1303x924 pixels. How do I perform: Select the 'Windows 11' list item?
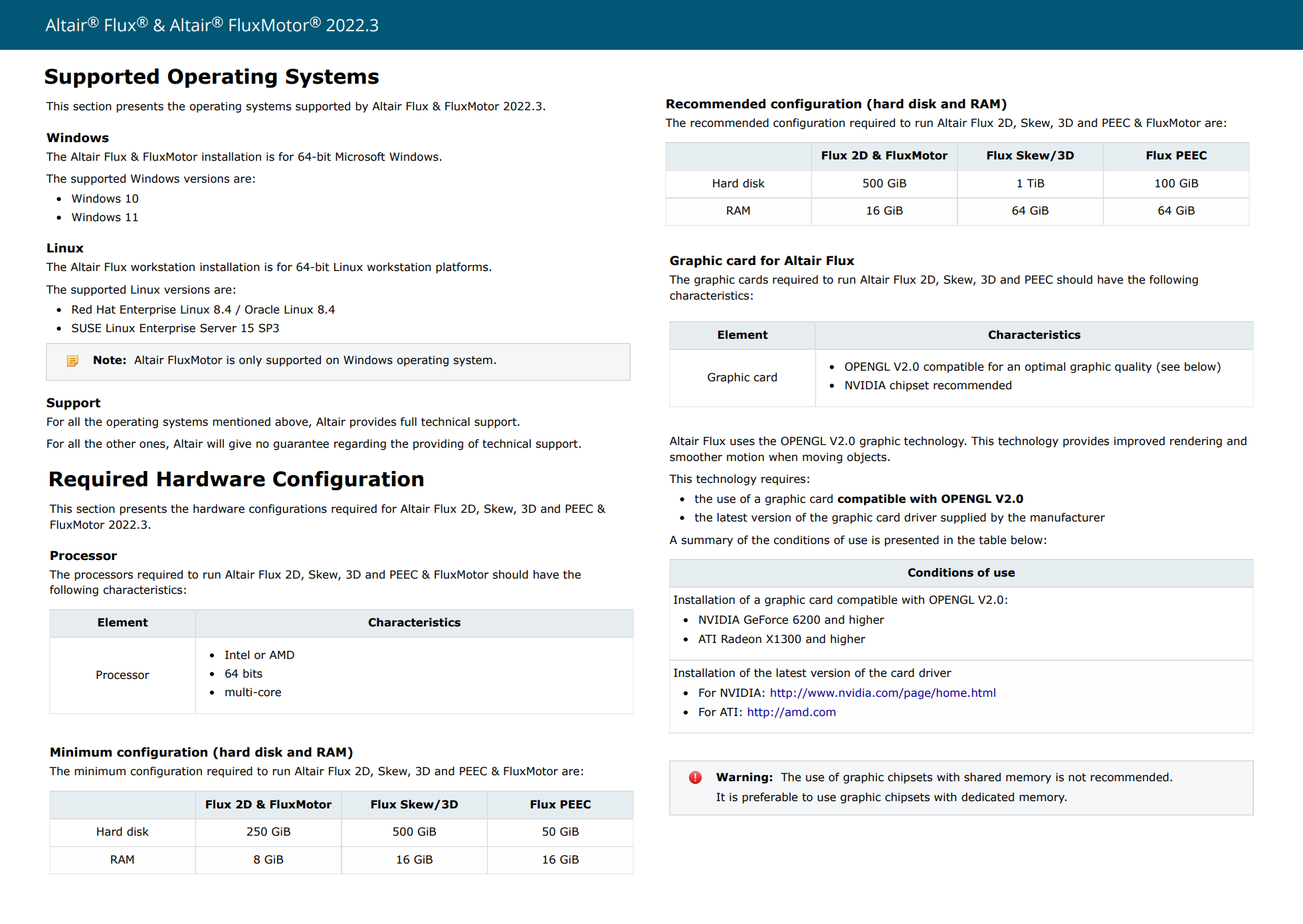tap(105, 217)
